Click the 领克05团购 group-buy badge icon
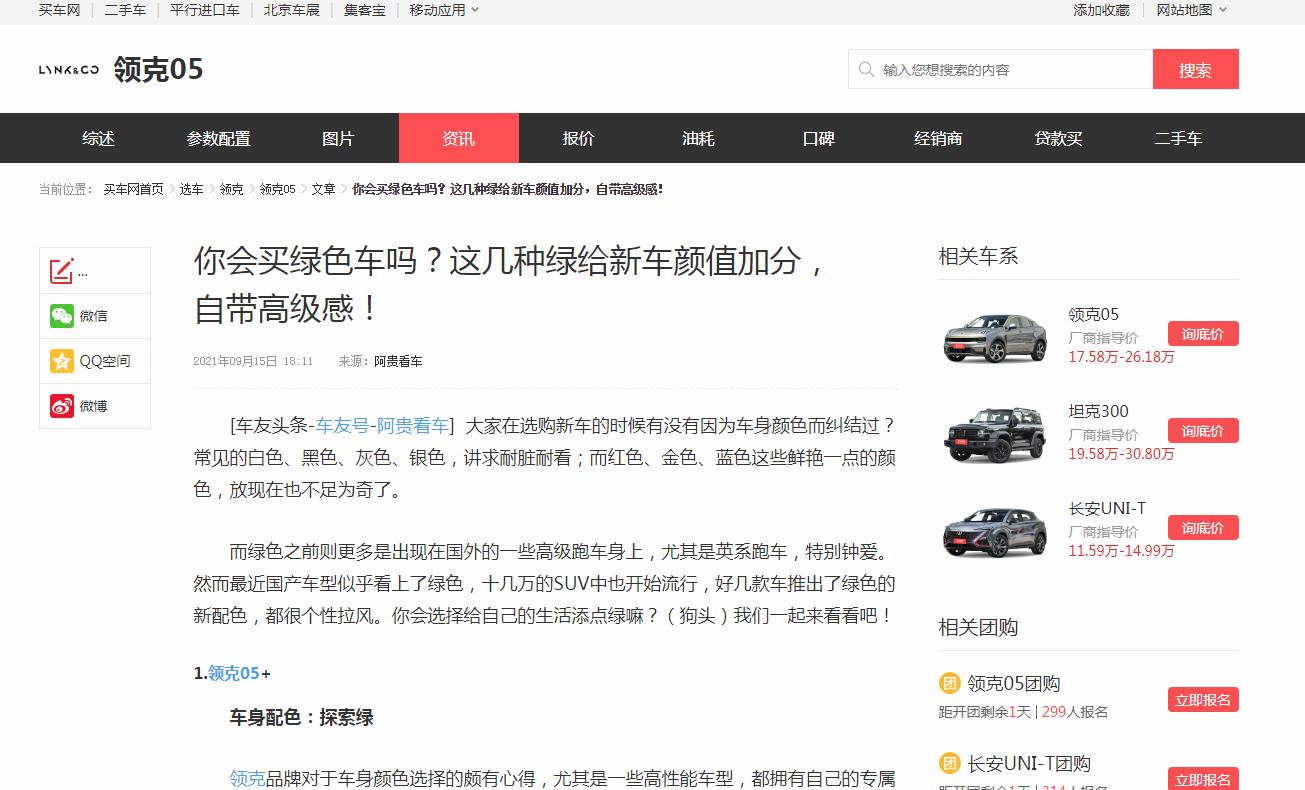The width and height of the screenshot is (1305, 790). (x=949, y=684)
